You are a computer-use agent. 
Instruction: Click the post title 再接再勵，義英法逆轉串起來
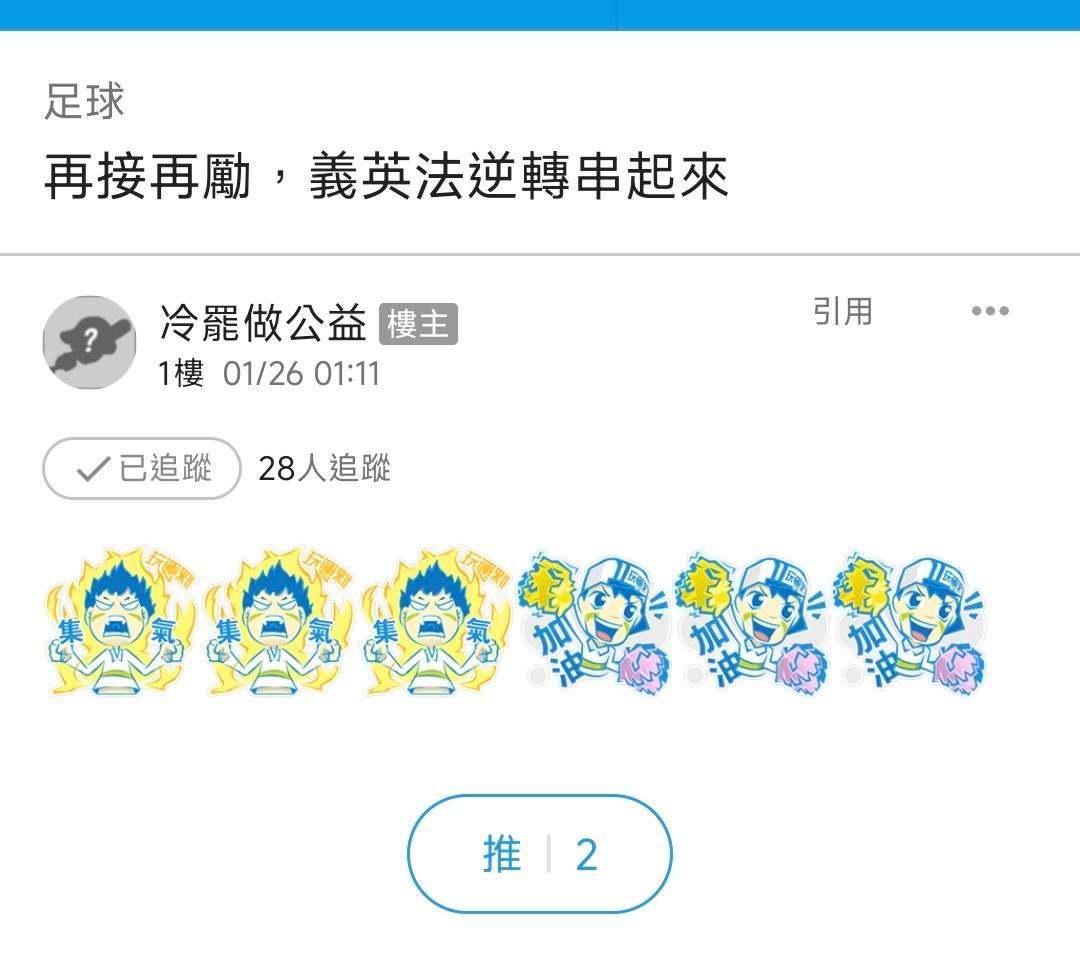pos(386,177)
